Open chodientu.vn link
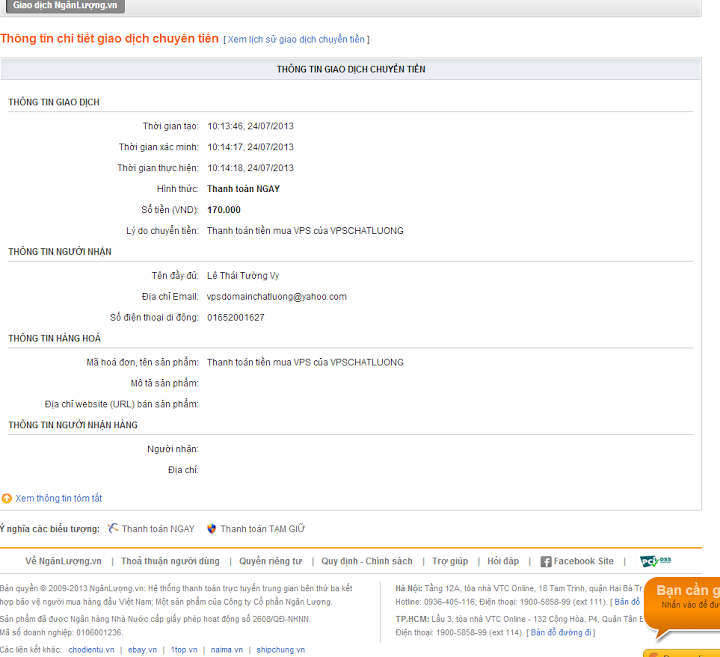This screenshot has width=720, height=657. coord(91,650)
